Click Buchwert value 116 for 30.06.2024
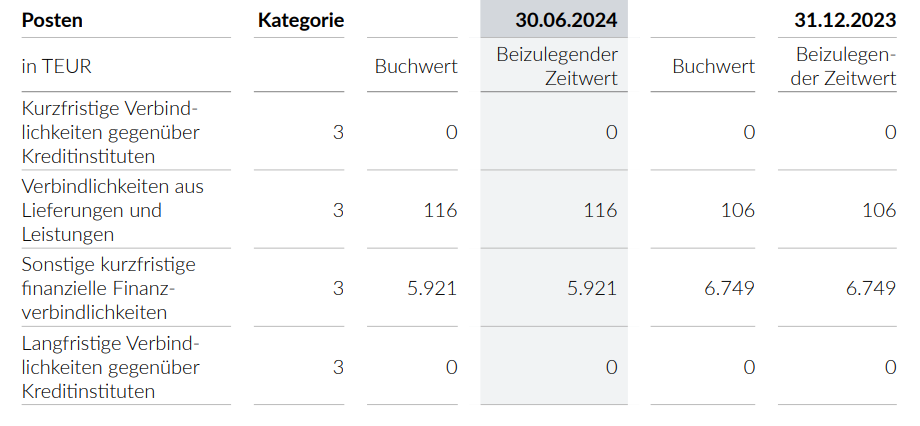 point(440,210)
